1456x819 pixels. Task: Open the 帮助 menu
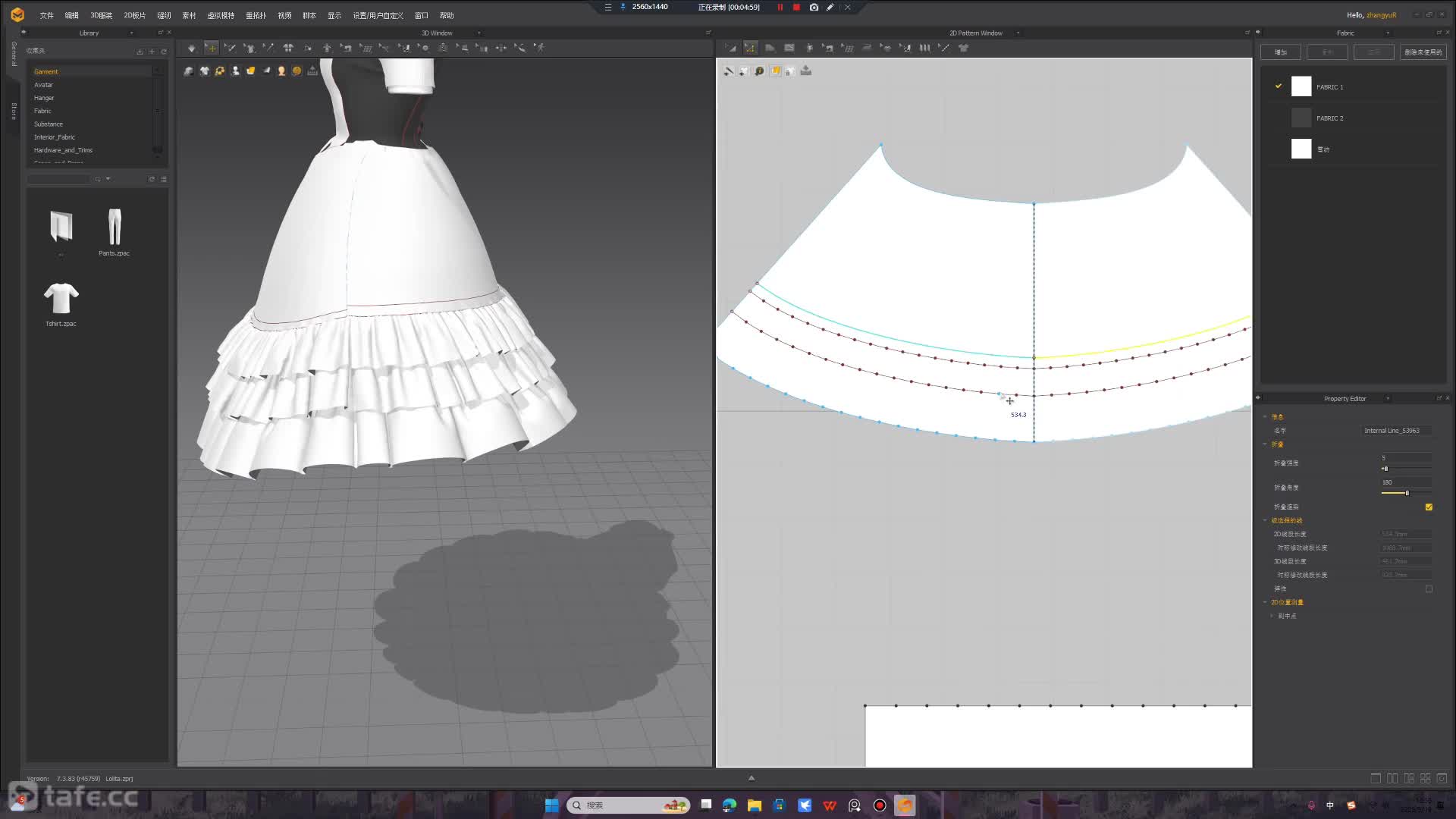tap(447, 15)
